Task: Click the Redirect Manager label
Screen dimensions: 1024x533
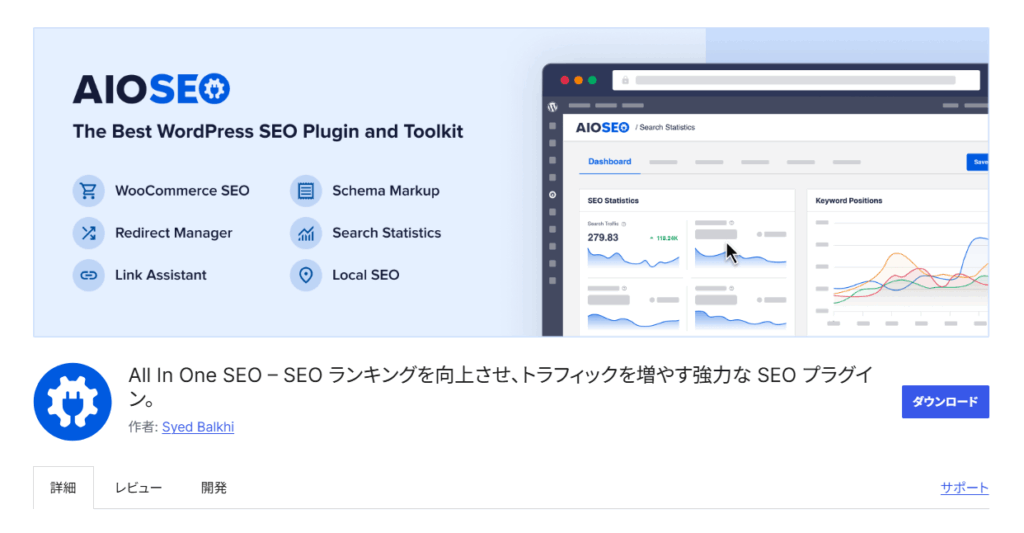Action: [174, 233]
